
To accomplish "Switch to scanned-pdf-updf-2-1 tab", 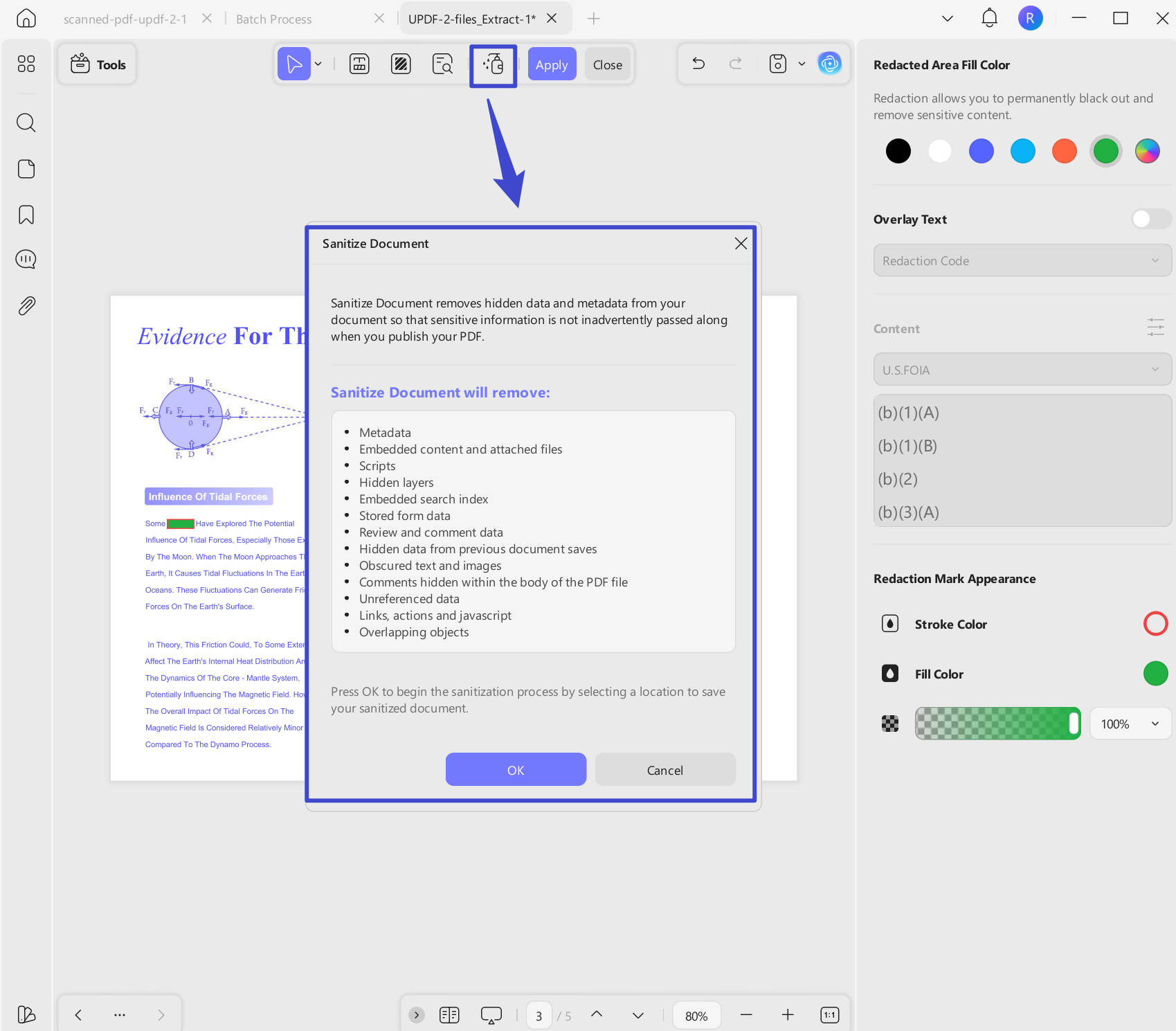I will pyautogui.click(x=125, y=19).
